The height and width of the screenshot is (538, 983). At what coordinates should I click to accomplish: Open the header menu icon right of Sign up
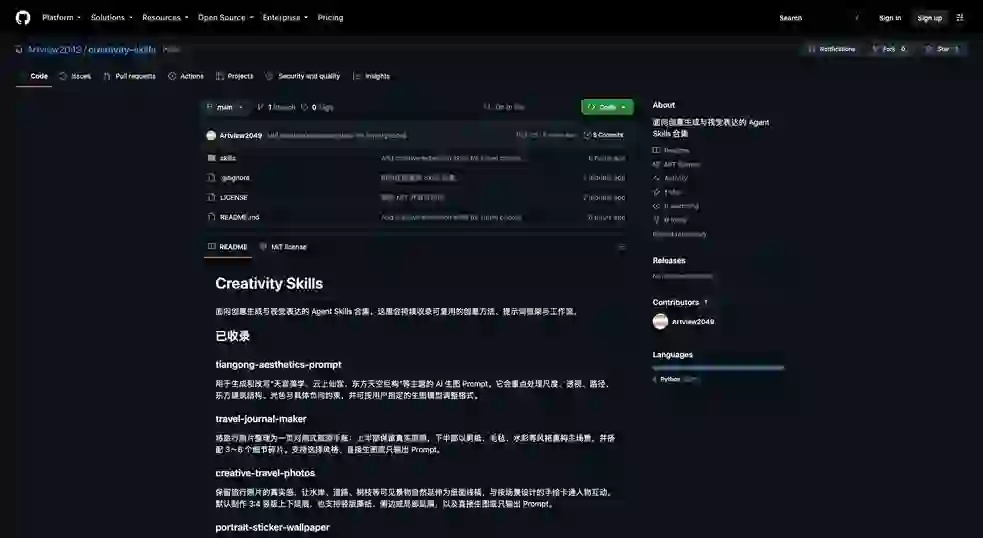[960, 18]
